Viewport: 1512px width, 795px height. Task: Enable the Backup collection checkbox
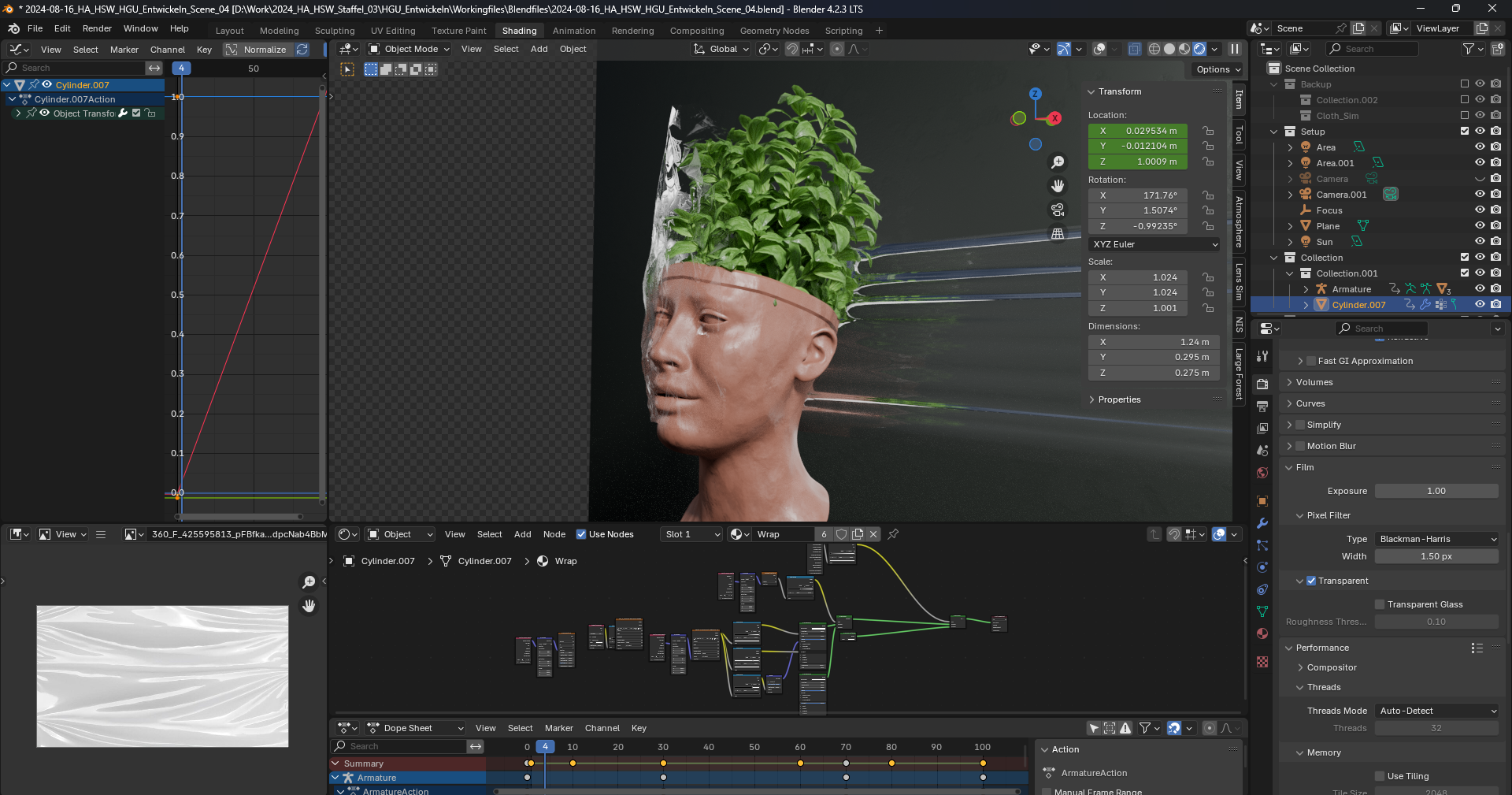(x=1465, y=84)
